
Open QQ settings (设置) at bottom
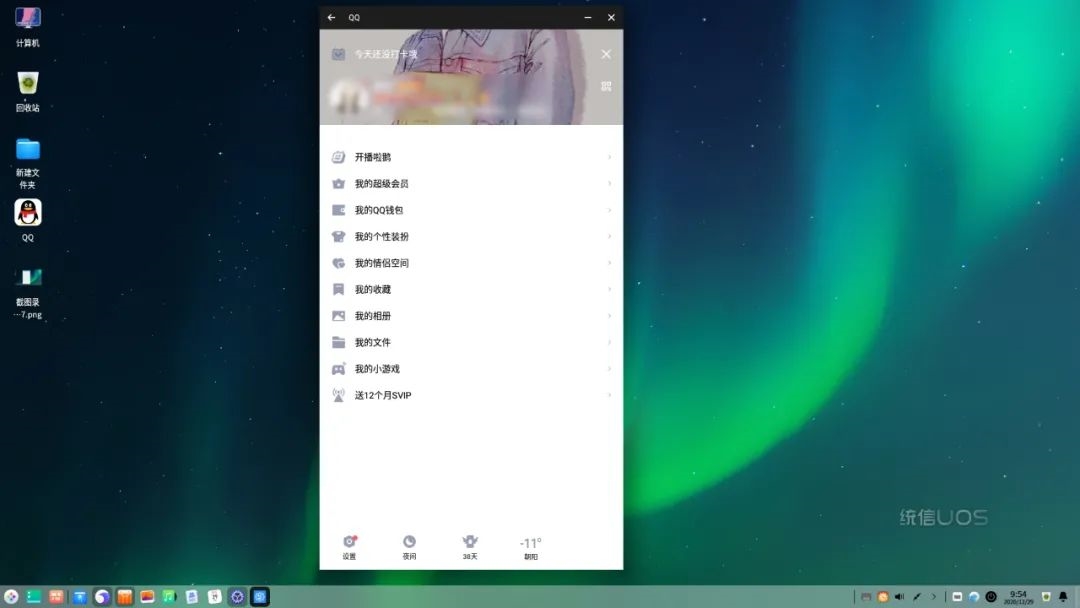[x=350, y=547]
